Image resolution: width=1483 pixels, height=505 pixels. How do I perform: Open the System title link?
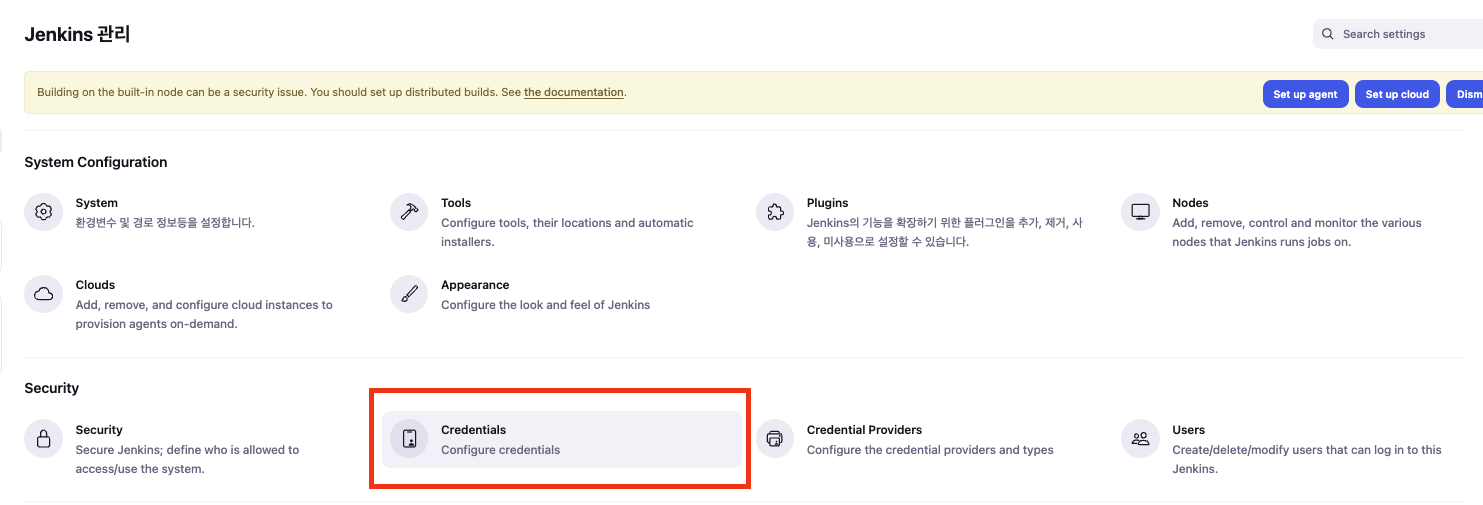[97, 203]
